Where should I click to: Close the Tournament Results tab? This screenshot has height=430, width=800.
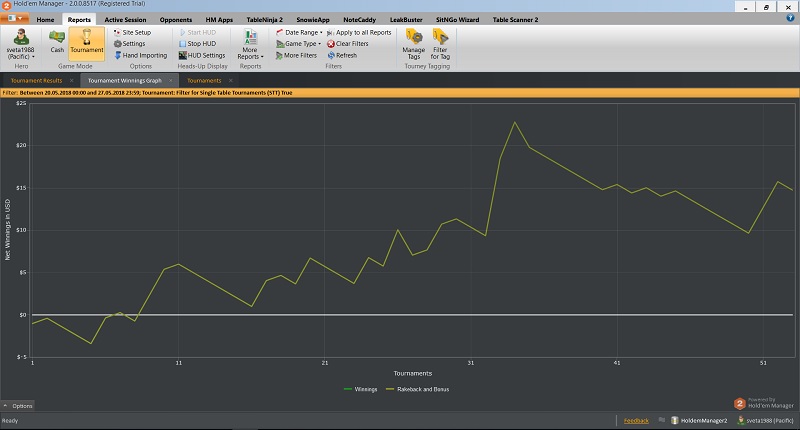71,81
